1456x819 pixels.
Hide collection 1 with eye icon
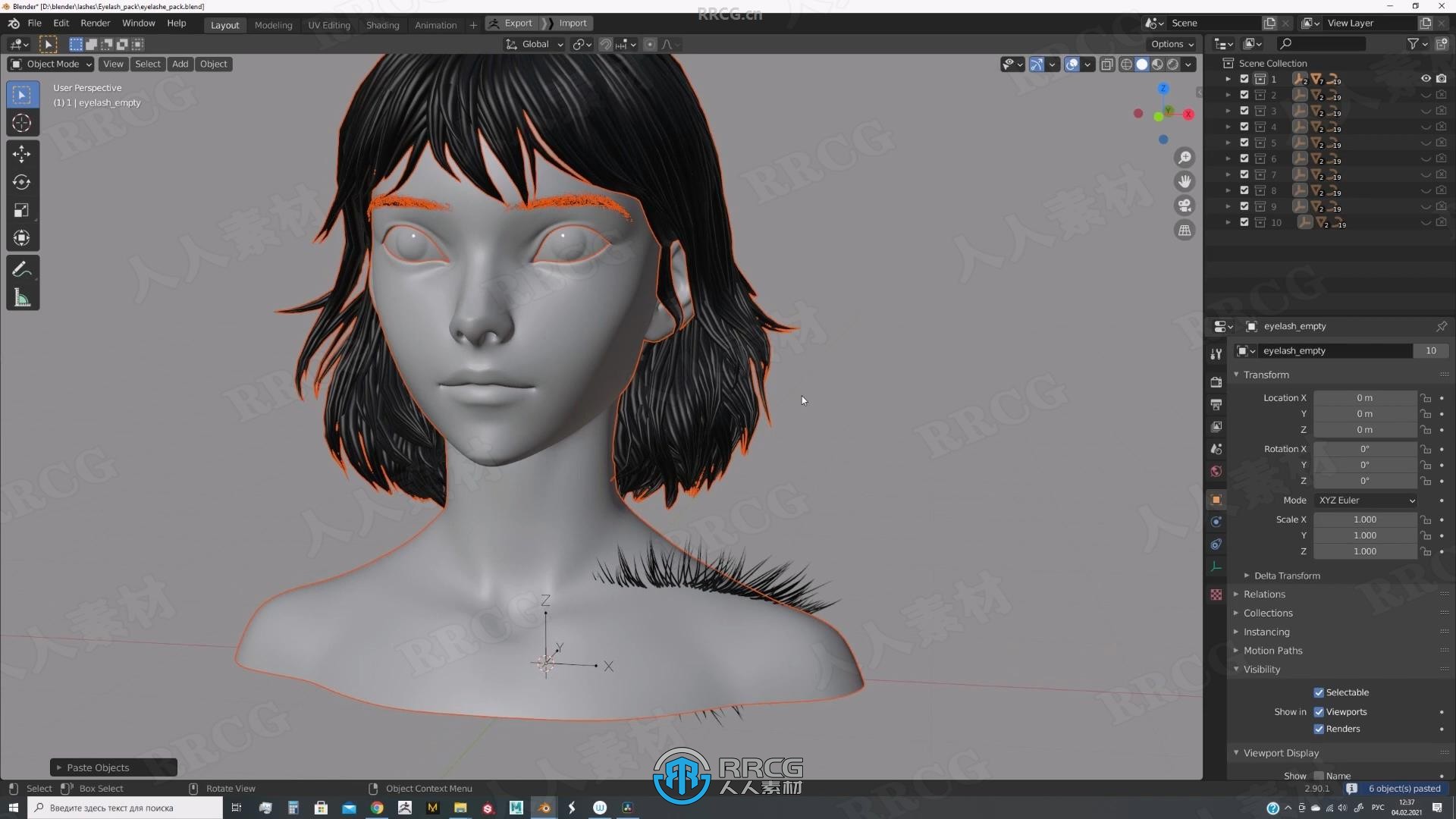[1426, 79]
